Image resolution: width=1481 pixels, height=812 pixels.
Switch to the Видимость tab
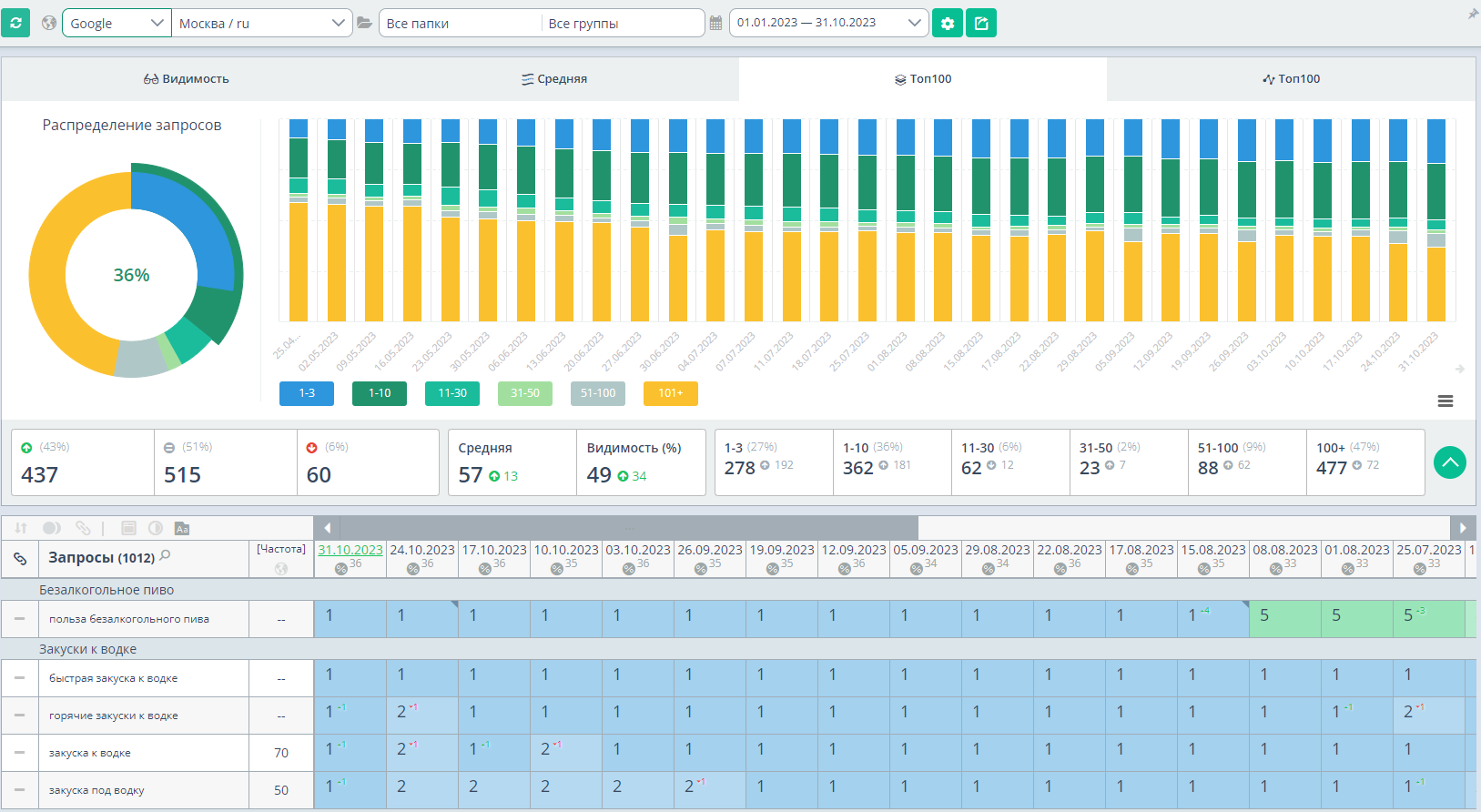click(x=187, y=79)
